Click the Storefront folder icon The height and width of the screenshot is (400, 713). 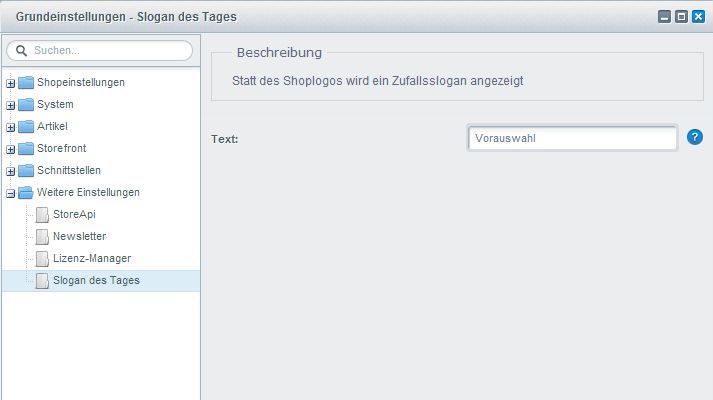click(26, 148)
